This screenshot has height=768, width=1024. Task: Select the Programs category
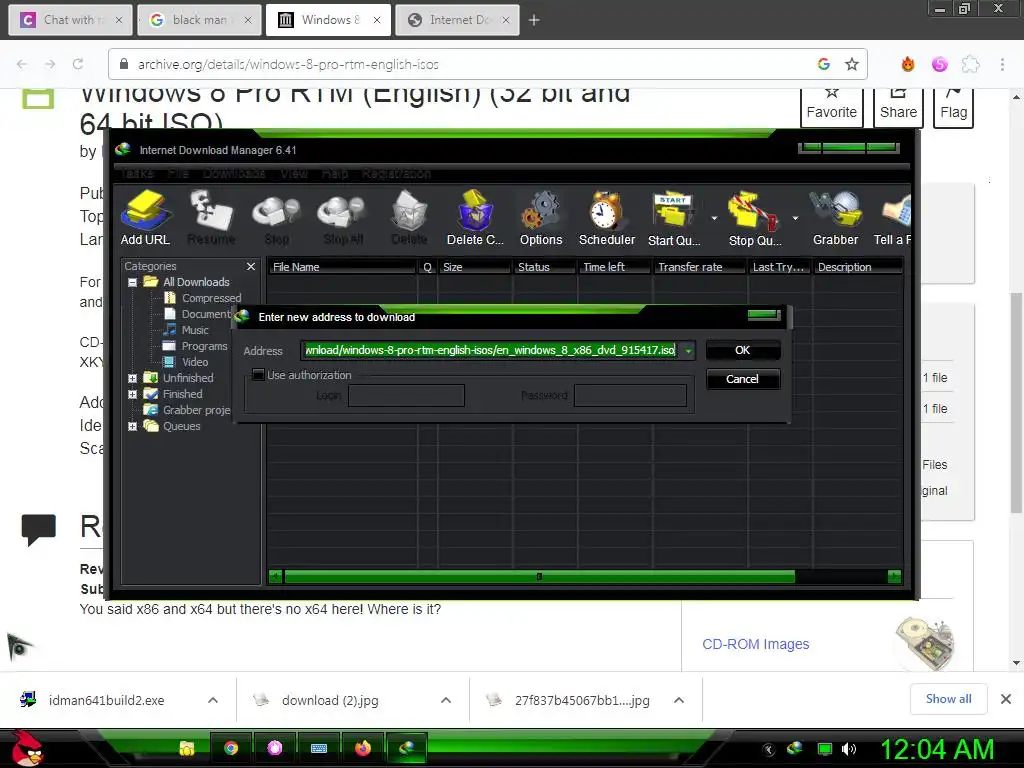[196, 346]
